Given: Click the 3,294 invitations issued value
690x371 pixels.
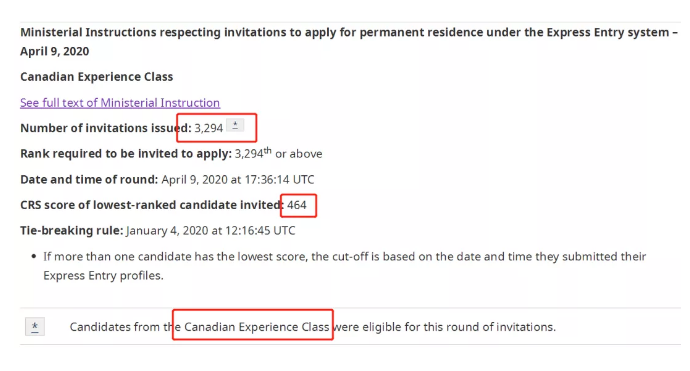Looking at the screenshot, I should (209, 128).
